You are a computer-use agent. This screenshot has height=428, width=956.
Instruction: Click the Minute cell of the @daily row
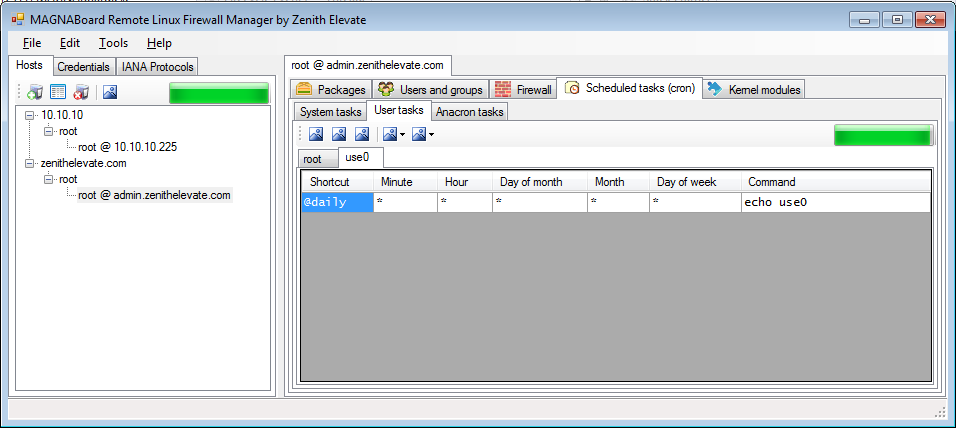[405, 202]
